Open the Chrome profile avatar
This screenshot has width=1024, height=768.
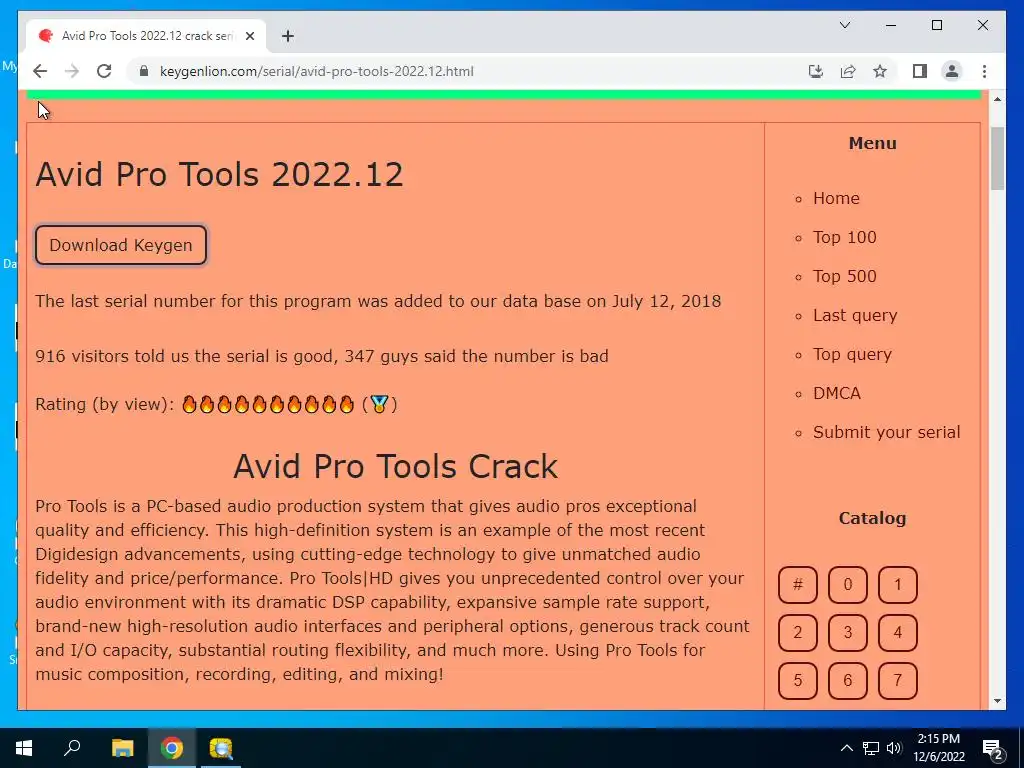pyautogui.click(x=952, y=71)
